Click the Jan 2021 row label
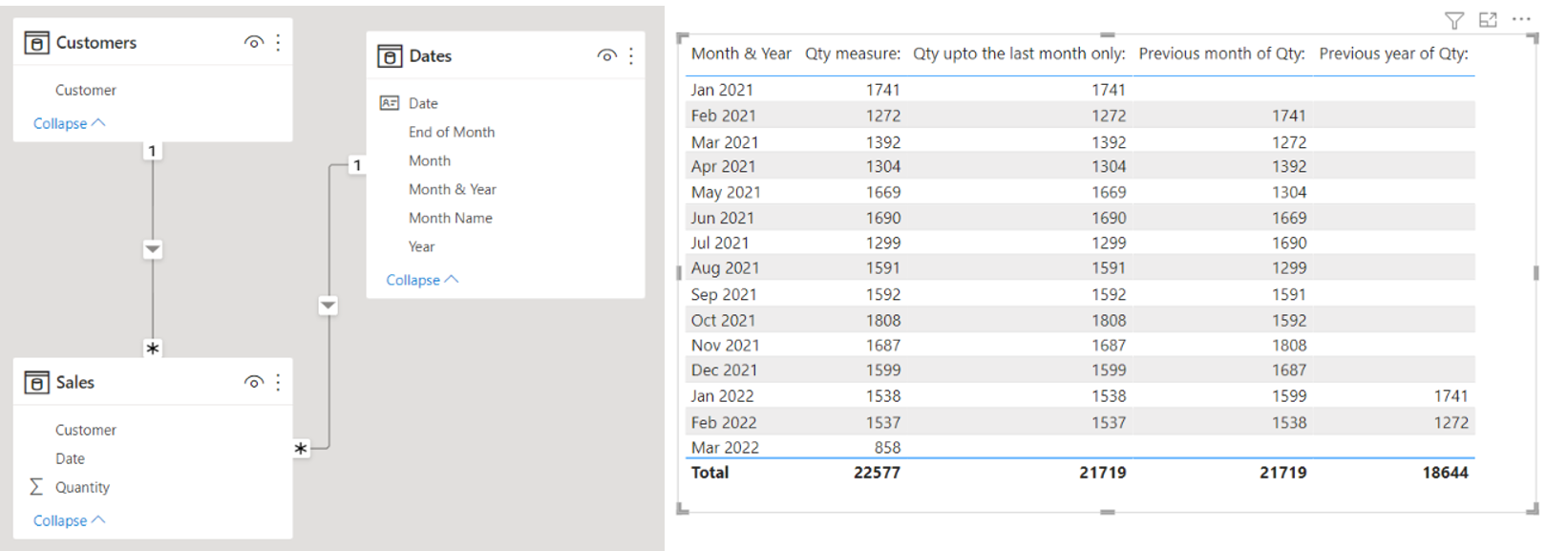The image size is (1568, 551). pos(722,90)
